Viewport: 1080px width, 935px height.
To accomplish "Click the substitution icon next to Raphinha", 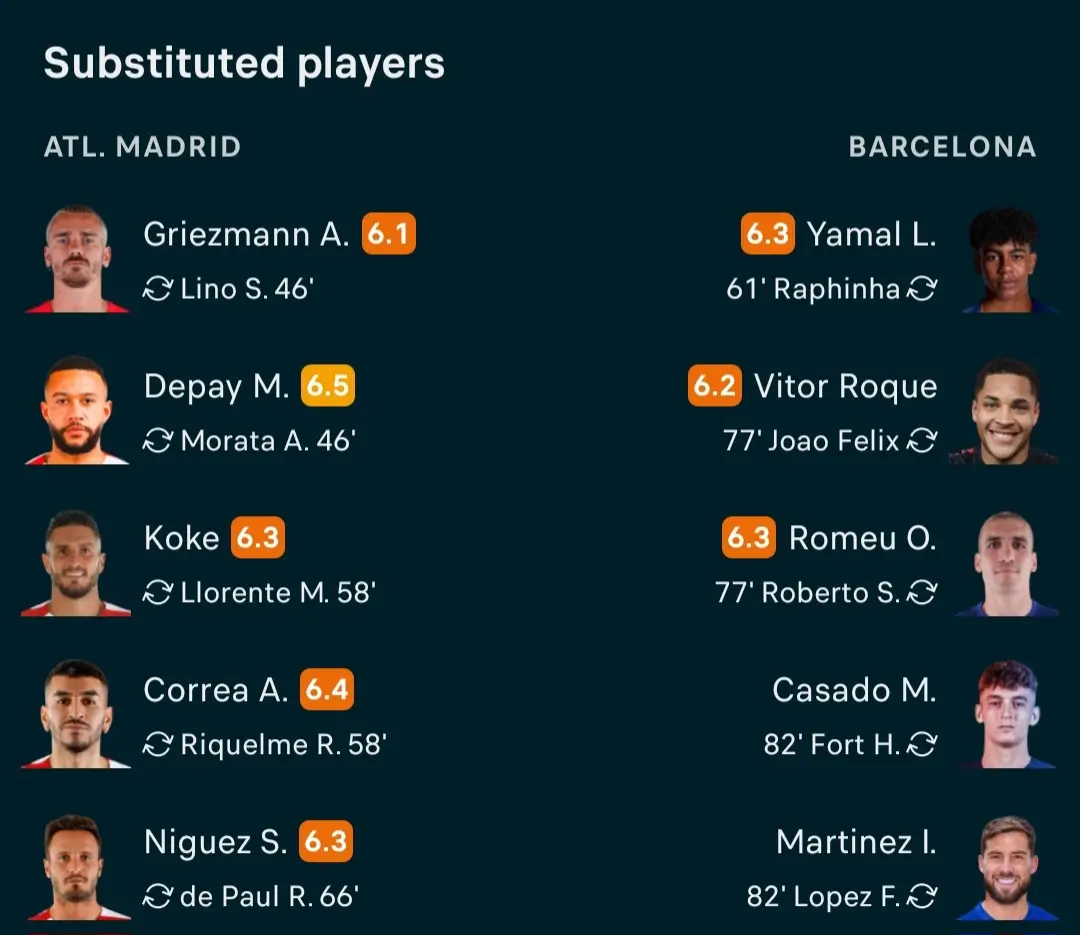I will [x=922, y=289].
